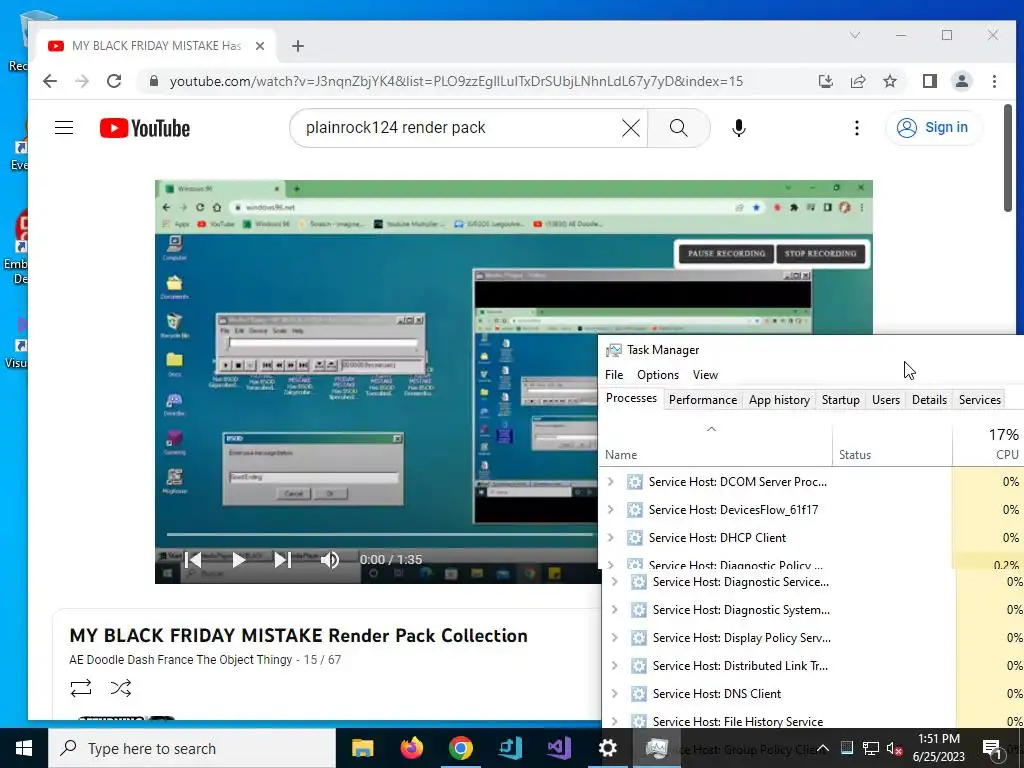Click the video progress bar

pos(382,534)
